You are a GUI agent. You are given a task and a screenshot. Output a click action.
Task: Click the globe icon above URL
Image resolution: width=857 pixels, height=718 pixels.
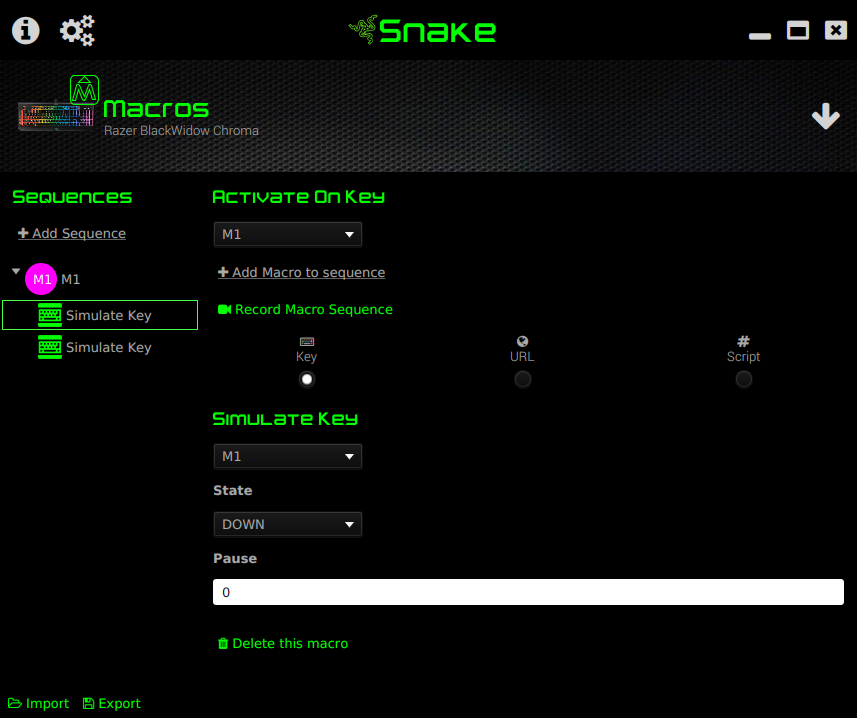(x=523, y=342)
